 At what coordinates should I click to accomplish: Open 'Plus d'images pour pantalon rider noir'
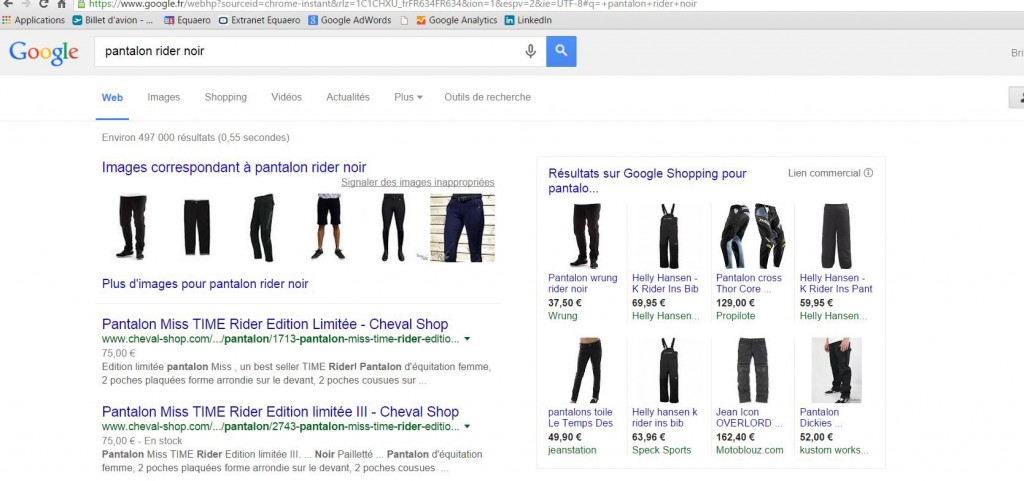click(205, 284)
